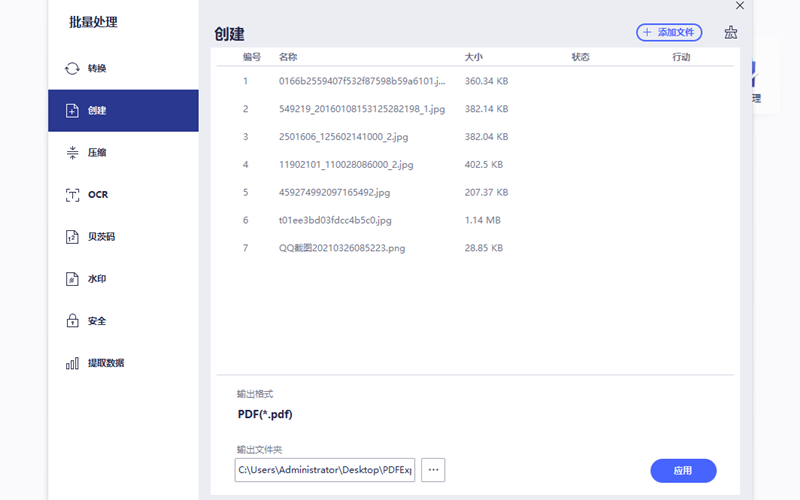The width and height of the screenshot is (800, 500).
Task: Go to the 安全 (Security) section
Action: (97, 321)
